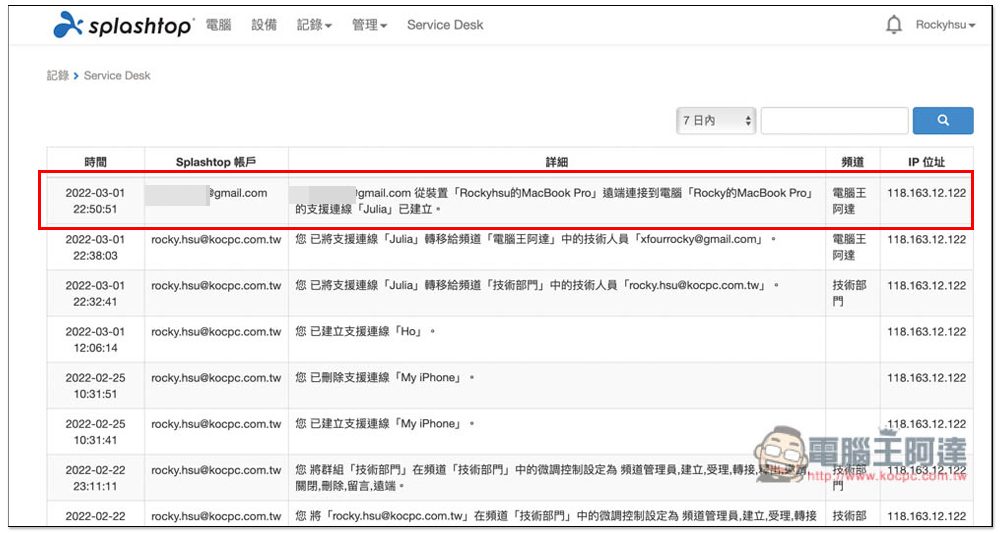Viewport: 1000px width, 533px height.
Task: Click the 記錄 breadcrumb link
Action: 57,76
